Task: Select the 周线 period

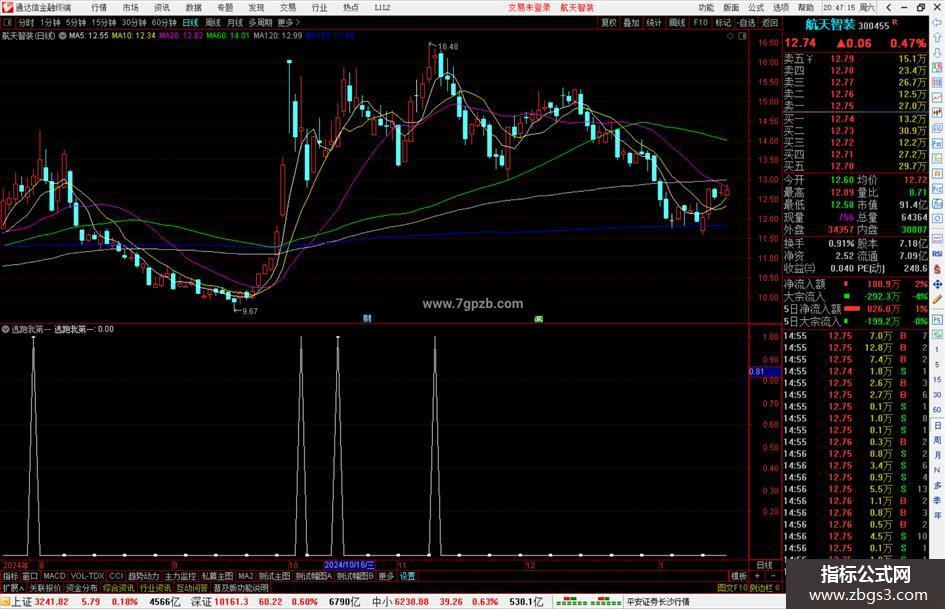Action: pyautogui.click(x=213, y=22)
